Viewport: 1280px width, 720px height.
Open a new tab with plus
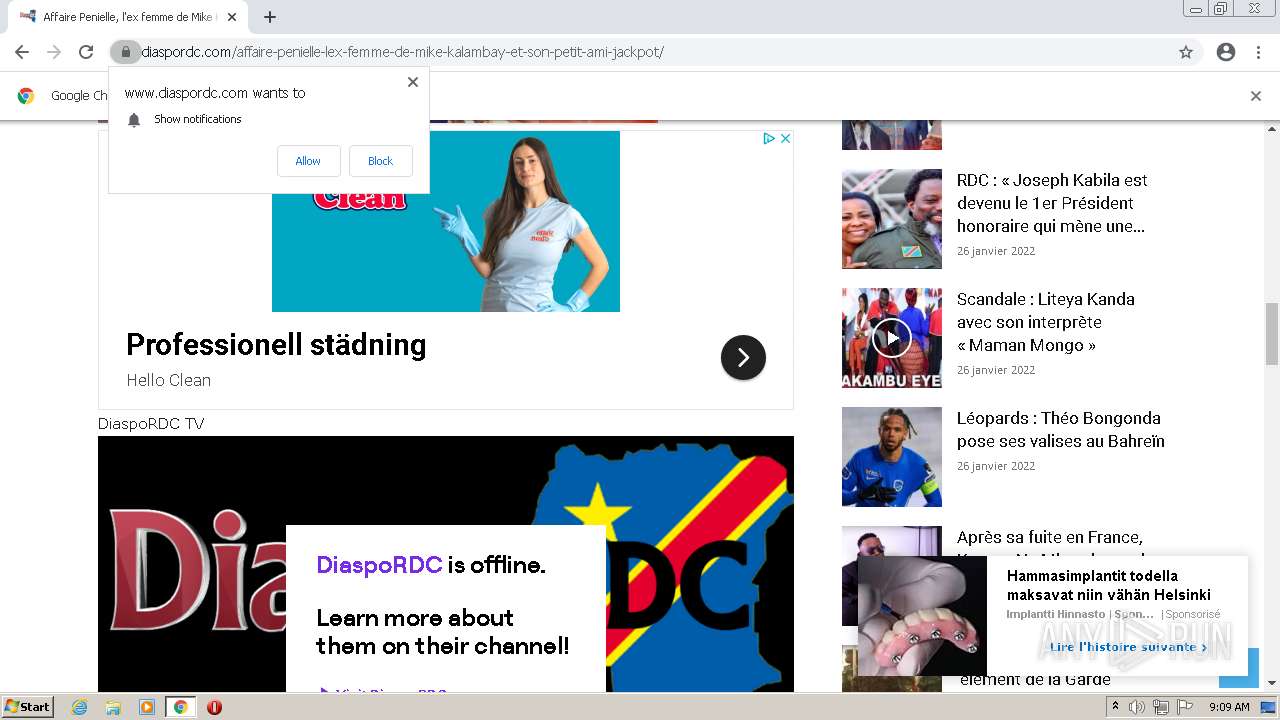click(270, 17)
